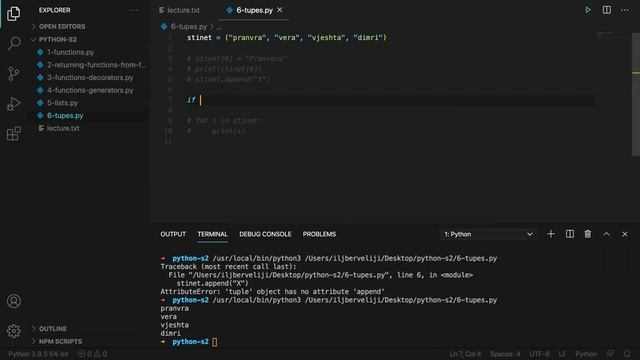Run Python file with the play icon
The image size is (640, 360).
coord(588,10)
